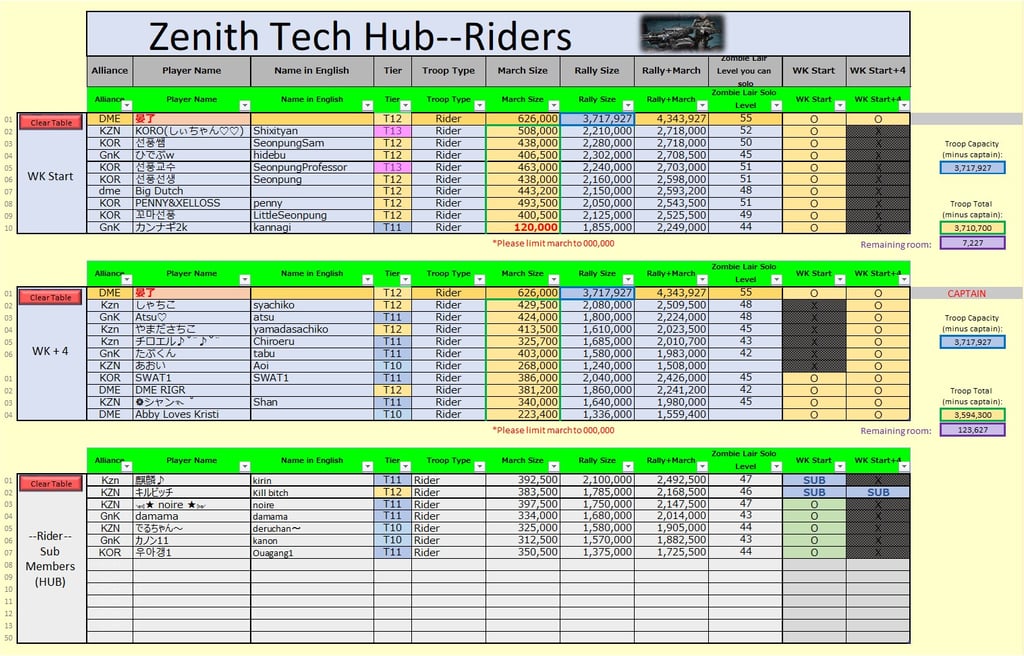Open WK Start+4 filter in Sub Members table

pos(904,467)
